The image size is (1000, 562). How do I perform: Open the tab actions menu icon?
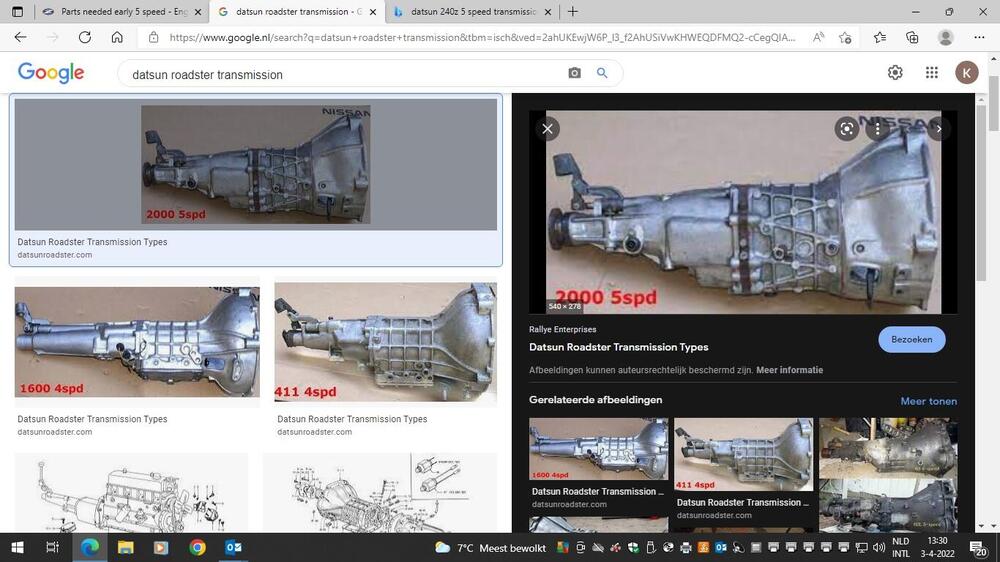18,11
